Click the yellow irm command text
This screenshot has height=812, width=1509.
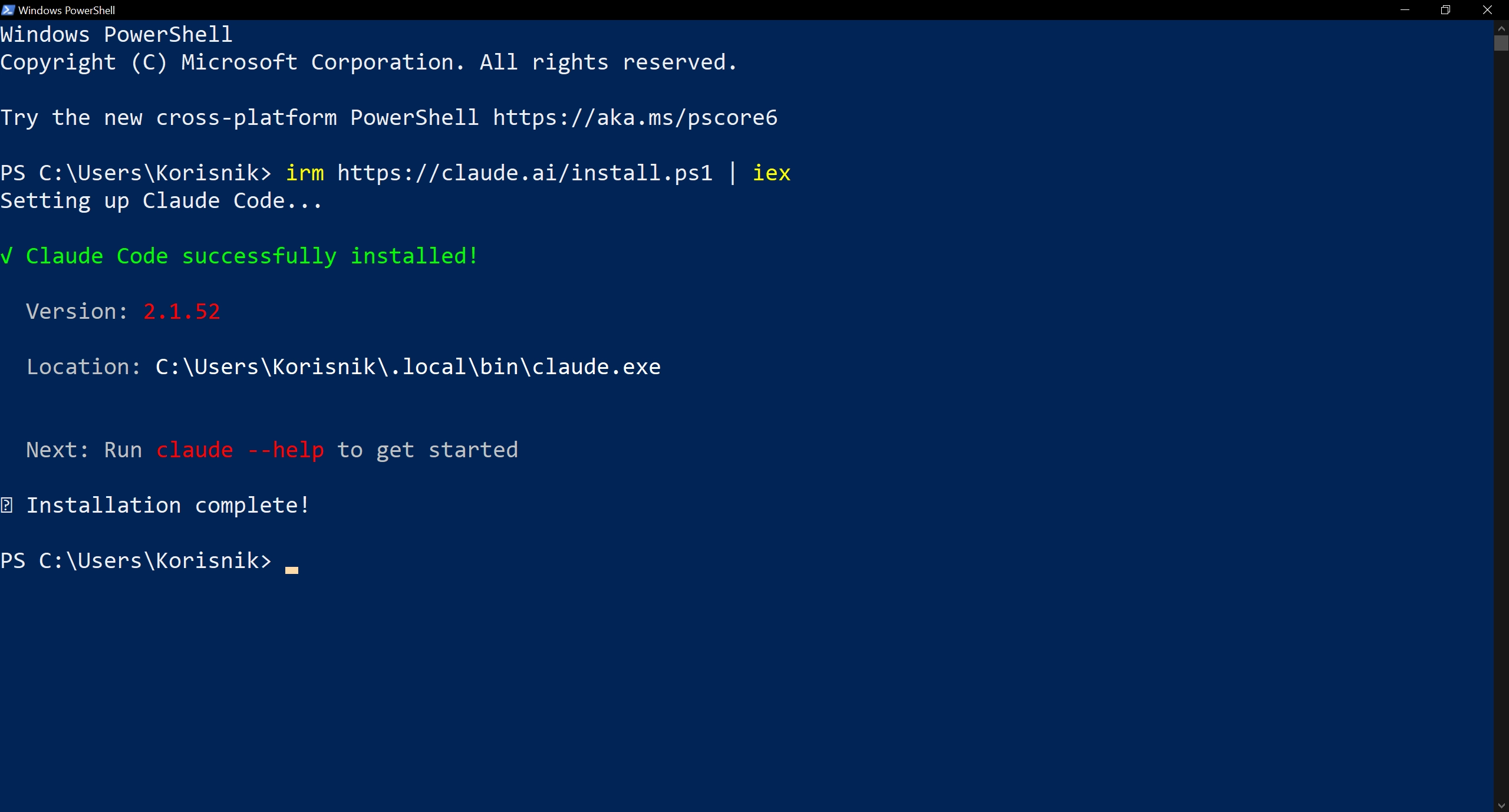pos(304,172)
